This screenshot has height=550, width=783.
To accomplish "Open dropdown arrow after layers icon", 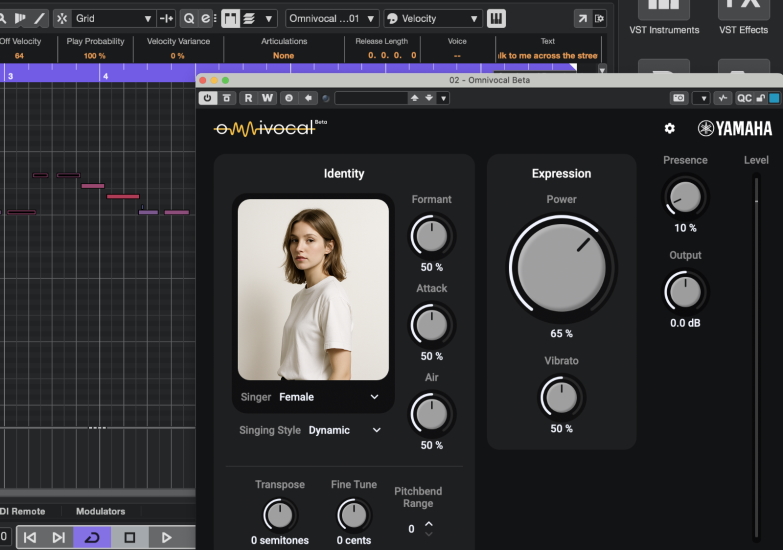I will point(269,19).
